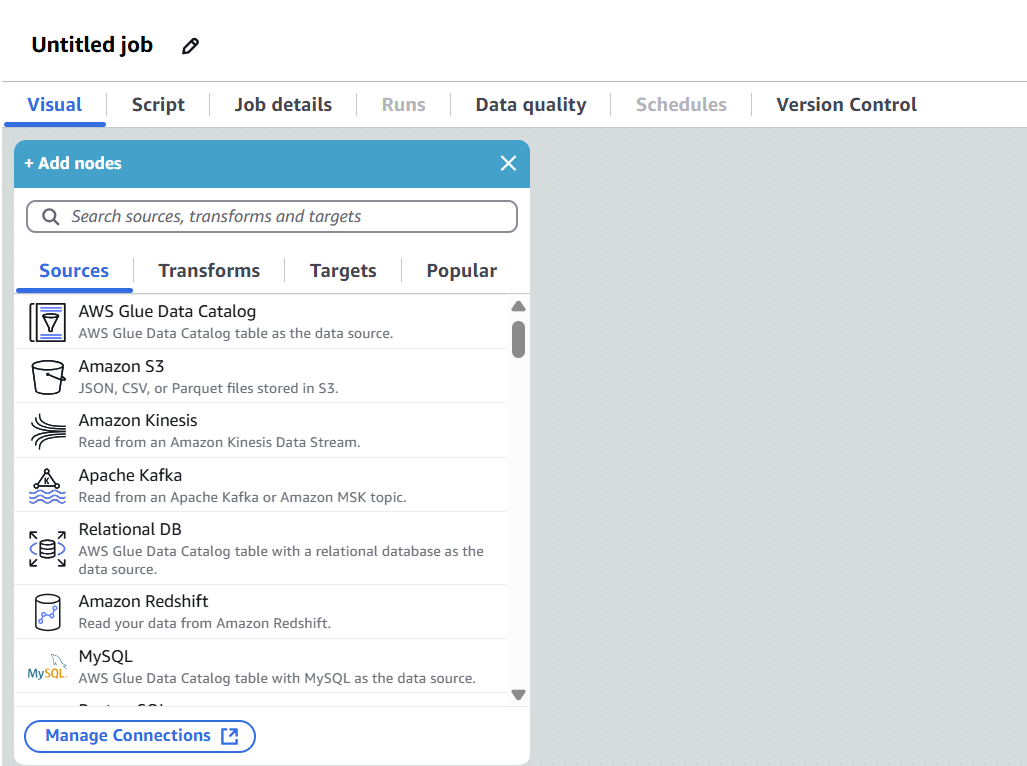Click 'Read from an Apache Kafka or Amazon MSK topic.'

click(x=242, y=498)
